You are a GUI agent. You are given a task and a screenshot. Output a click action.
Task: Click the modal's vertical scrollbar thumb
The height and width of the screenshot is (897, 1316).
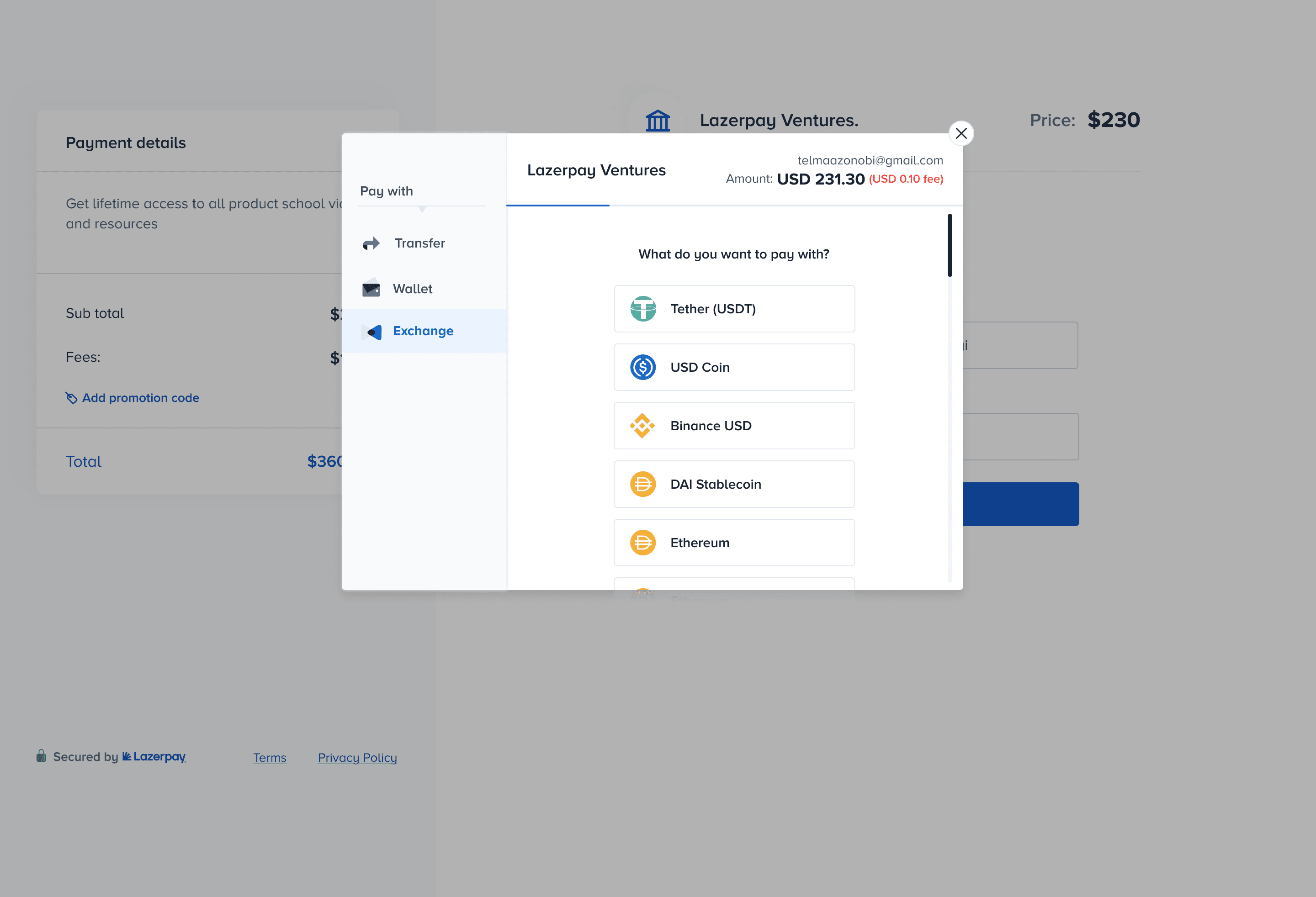pyautogui.click(x=950, y=245)
